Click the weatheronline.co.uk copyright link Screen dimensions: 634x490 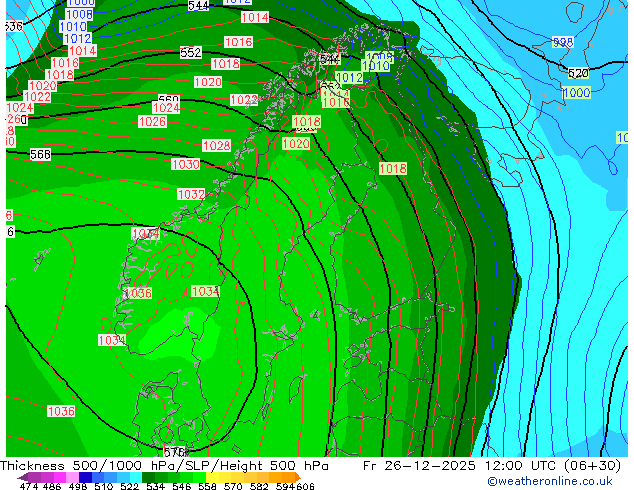(x=550, y=481)
